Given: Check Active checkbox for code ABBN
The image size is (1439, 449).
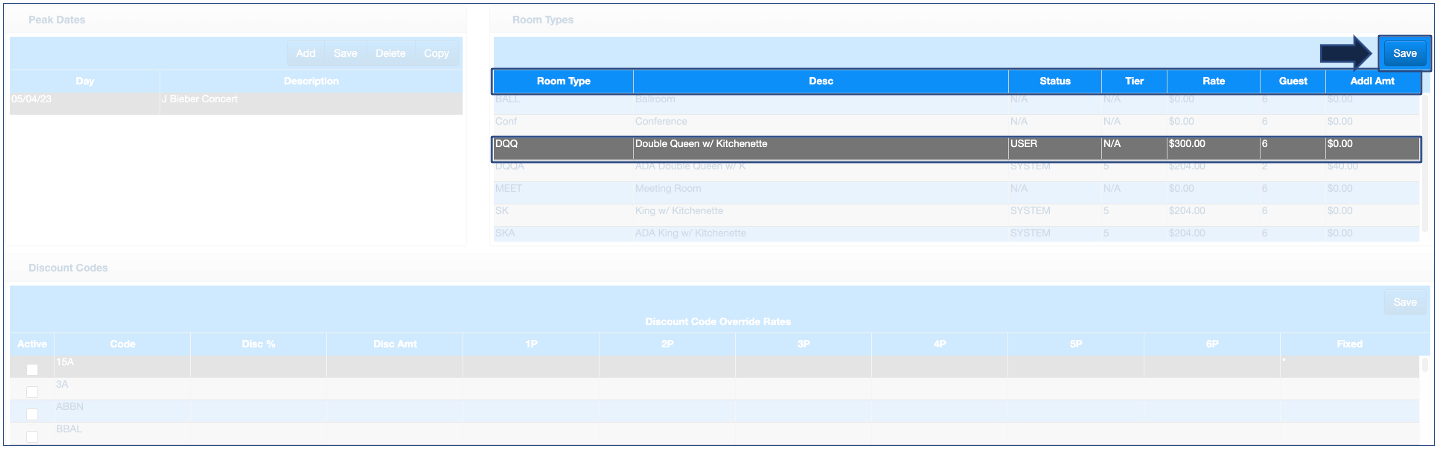Looking at the screenshot, I should coord(32,414).
